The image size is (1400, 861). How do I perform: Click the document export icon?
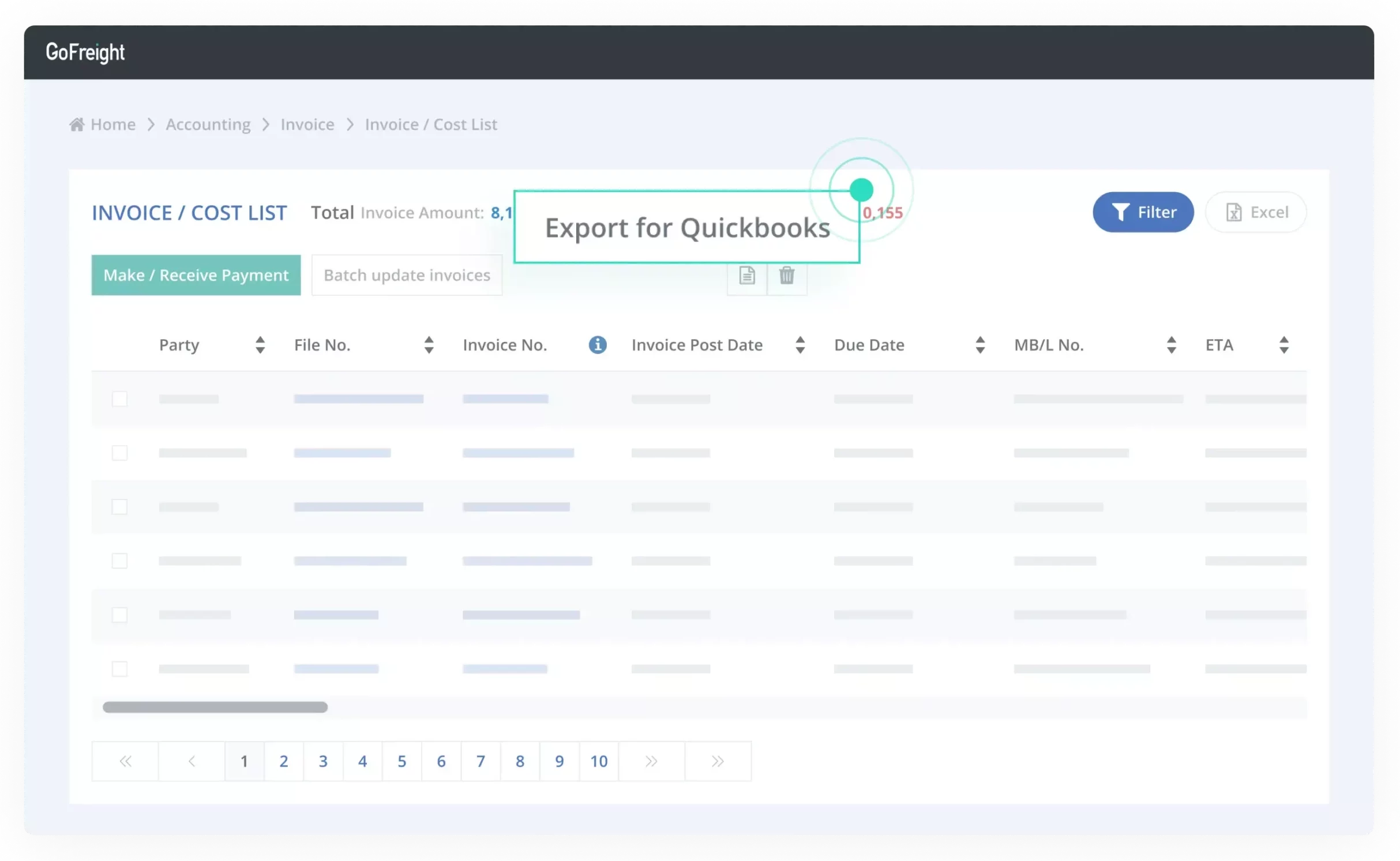click(x=747, y=276)
